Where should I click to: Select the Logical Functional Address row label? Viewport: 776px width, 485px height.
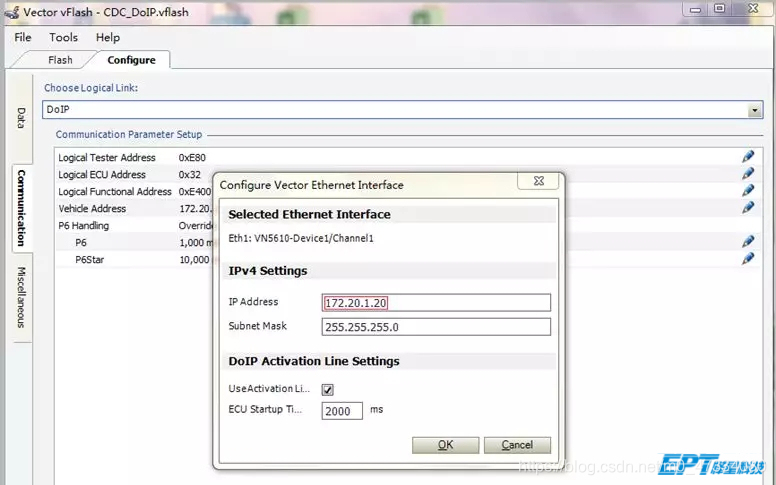pyautogui.click(x=115, y=192)
